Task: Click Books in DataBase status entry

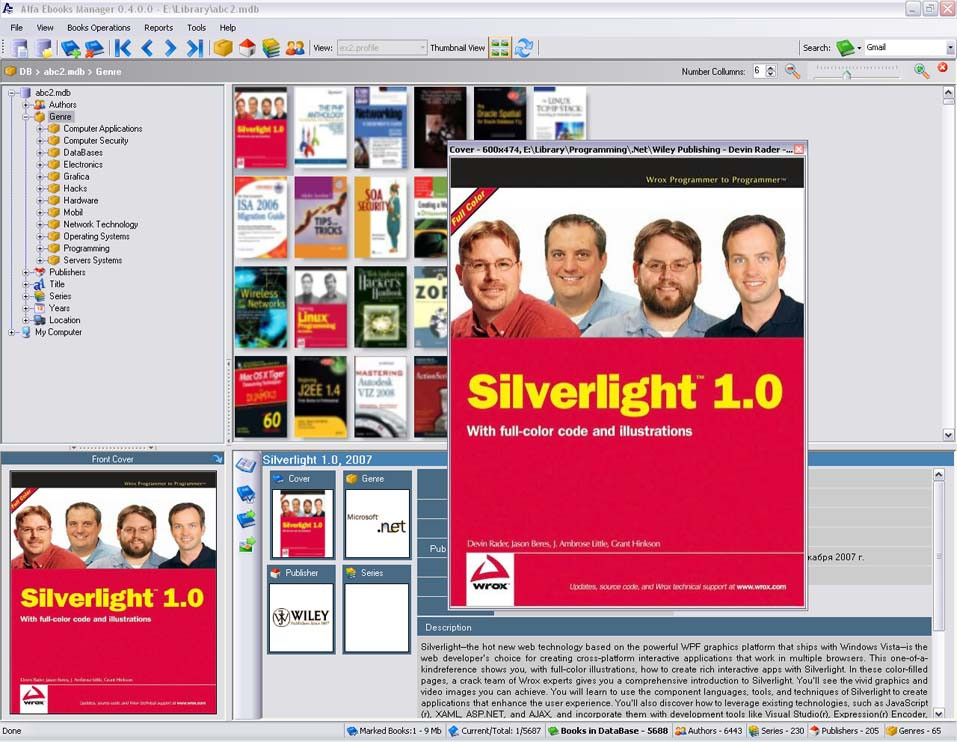Action: (607, 730)
